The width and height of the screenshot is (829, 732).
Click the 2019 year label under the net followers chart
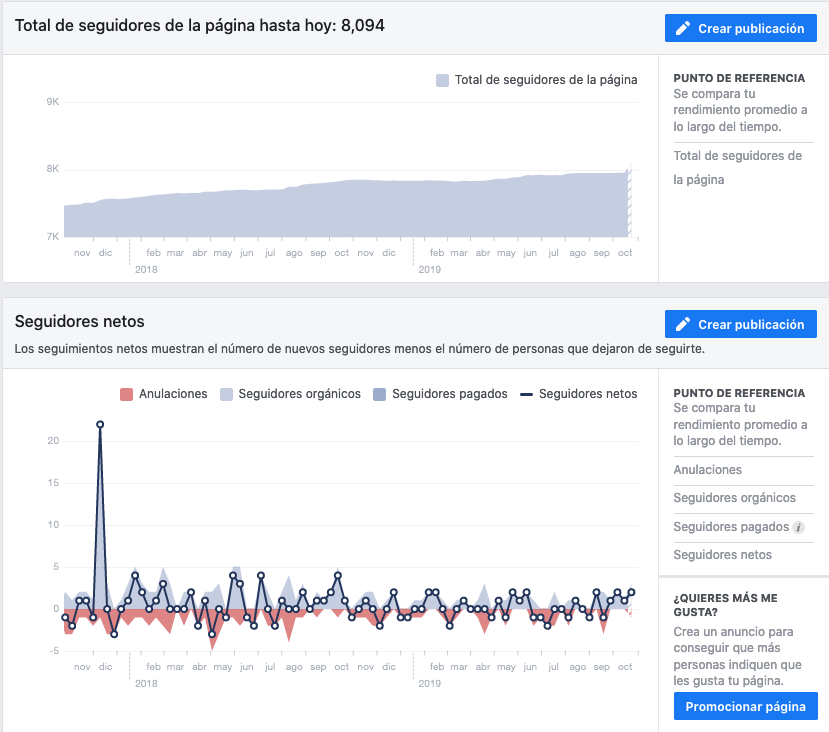click(429, 684)
